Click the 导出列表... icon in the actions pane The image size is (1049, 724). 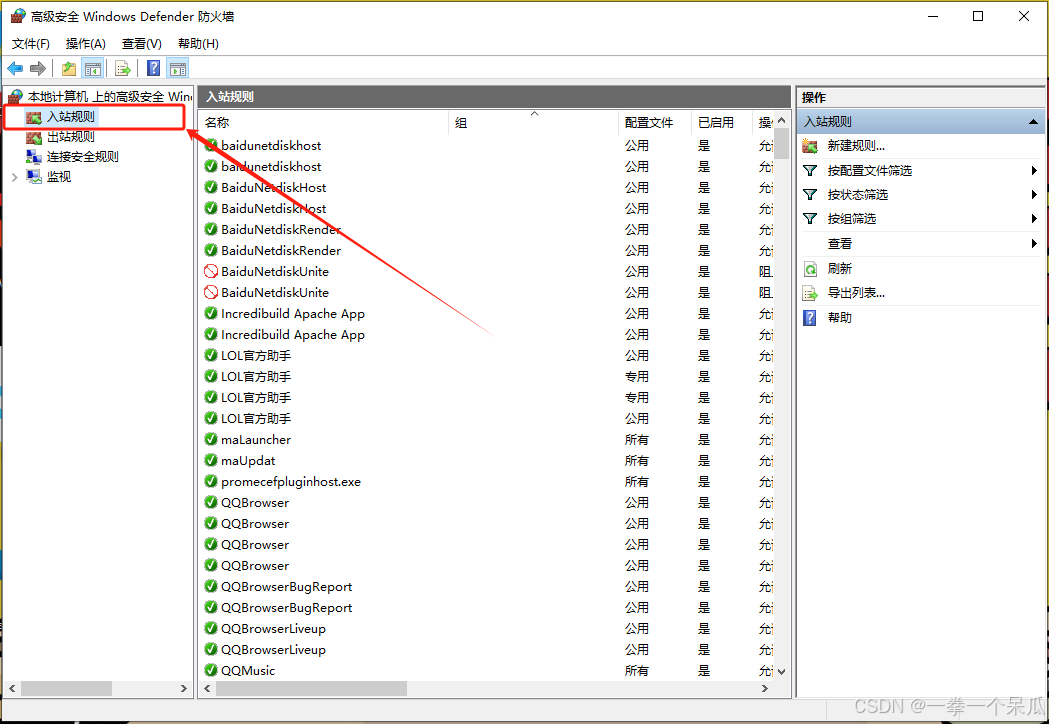tap(810, 293)
